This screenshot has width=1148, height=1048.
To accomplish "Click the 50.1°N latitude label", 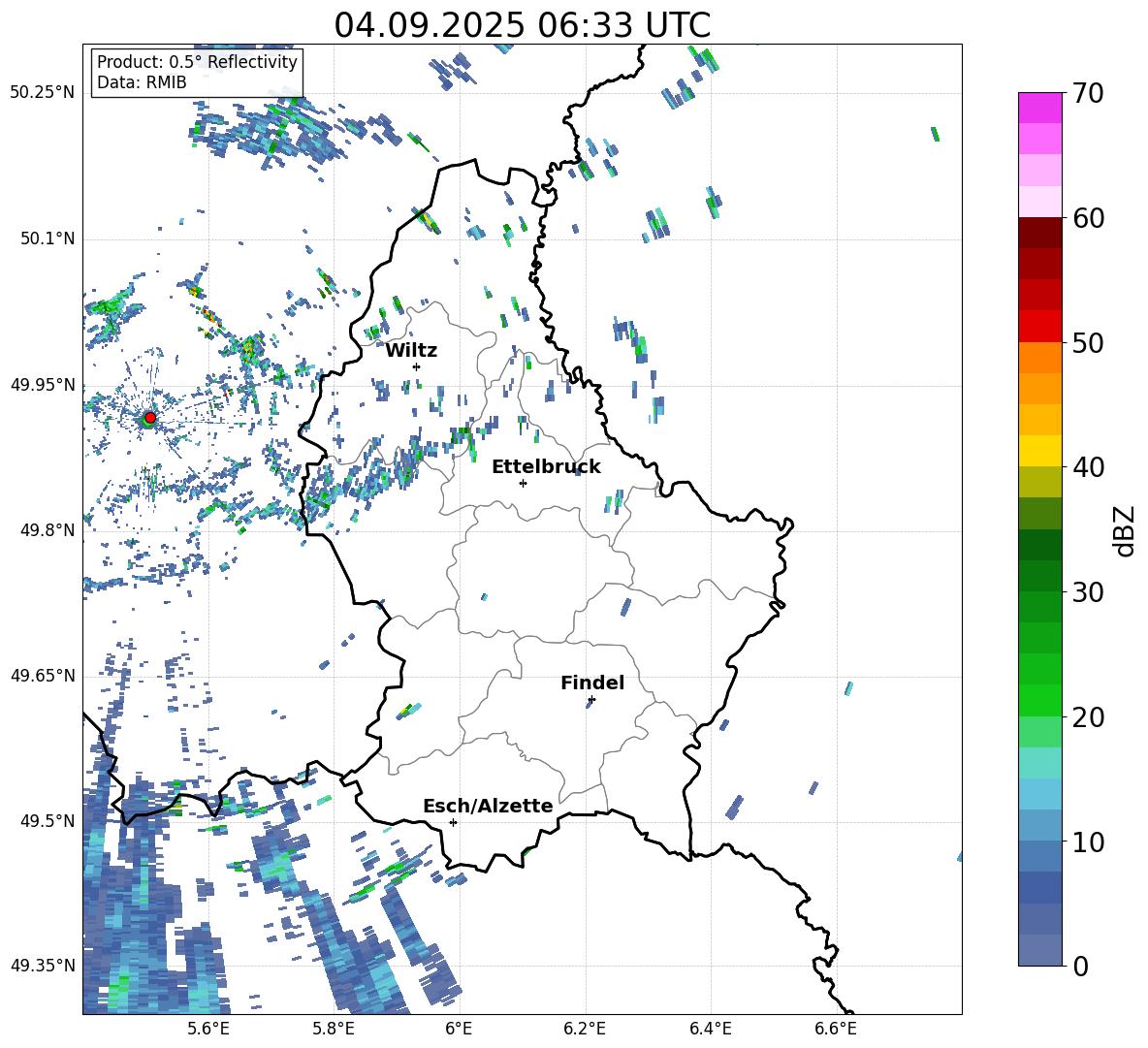I will pyautogui.click(x=47, y=238).
